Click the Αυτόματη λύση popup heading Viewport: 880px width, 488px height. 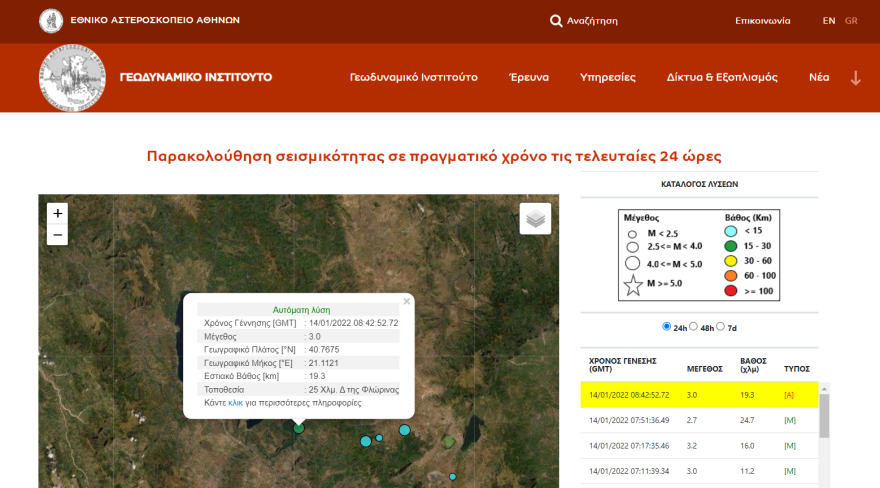pyautogui.click(x=301, y=310)
